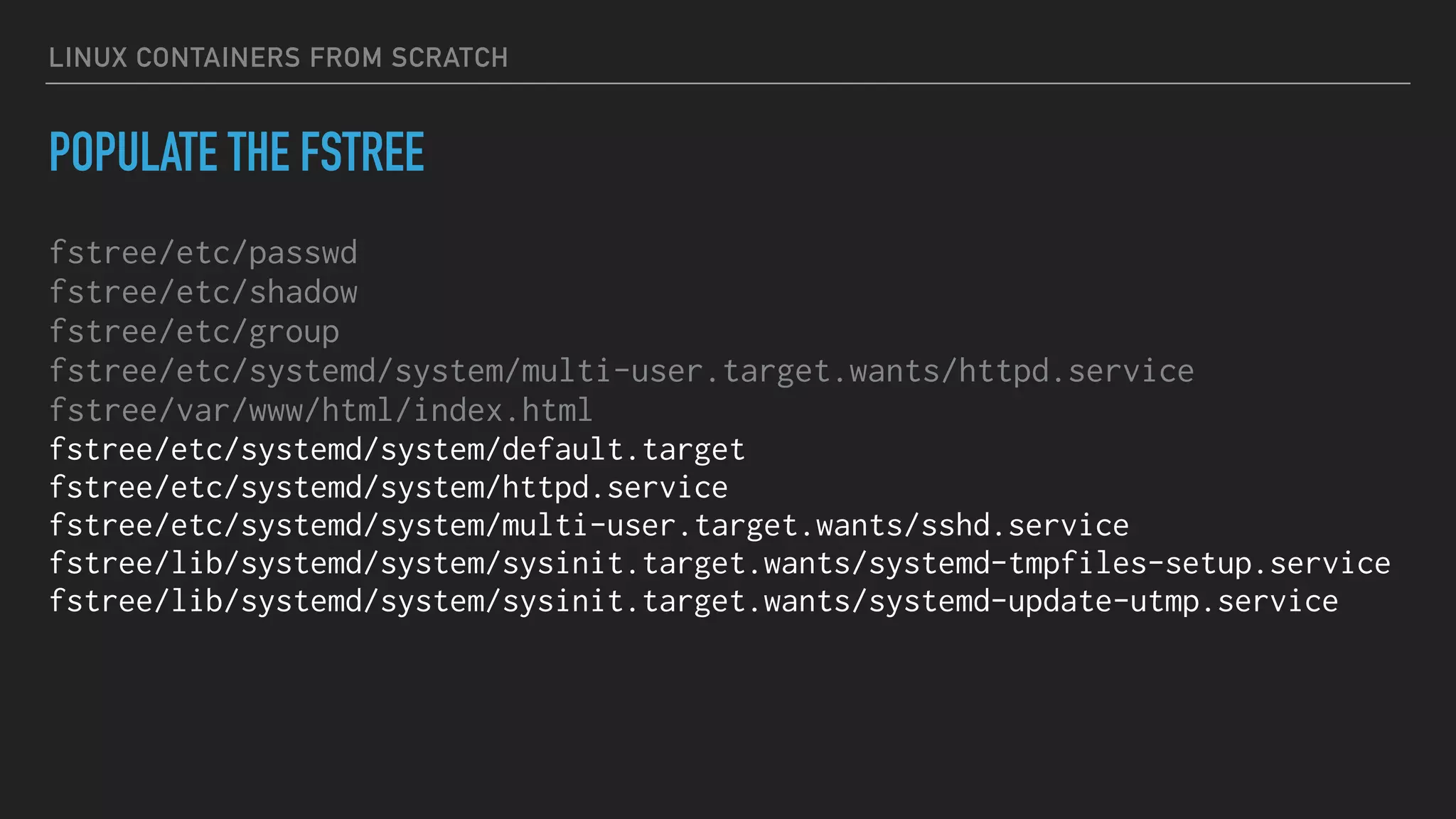The image size is (1456, 819).
Task: Click the word 'SCRATCH' in the header
Action: point(449,58)
